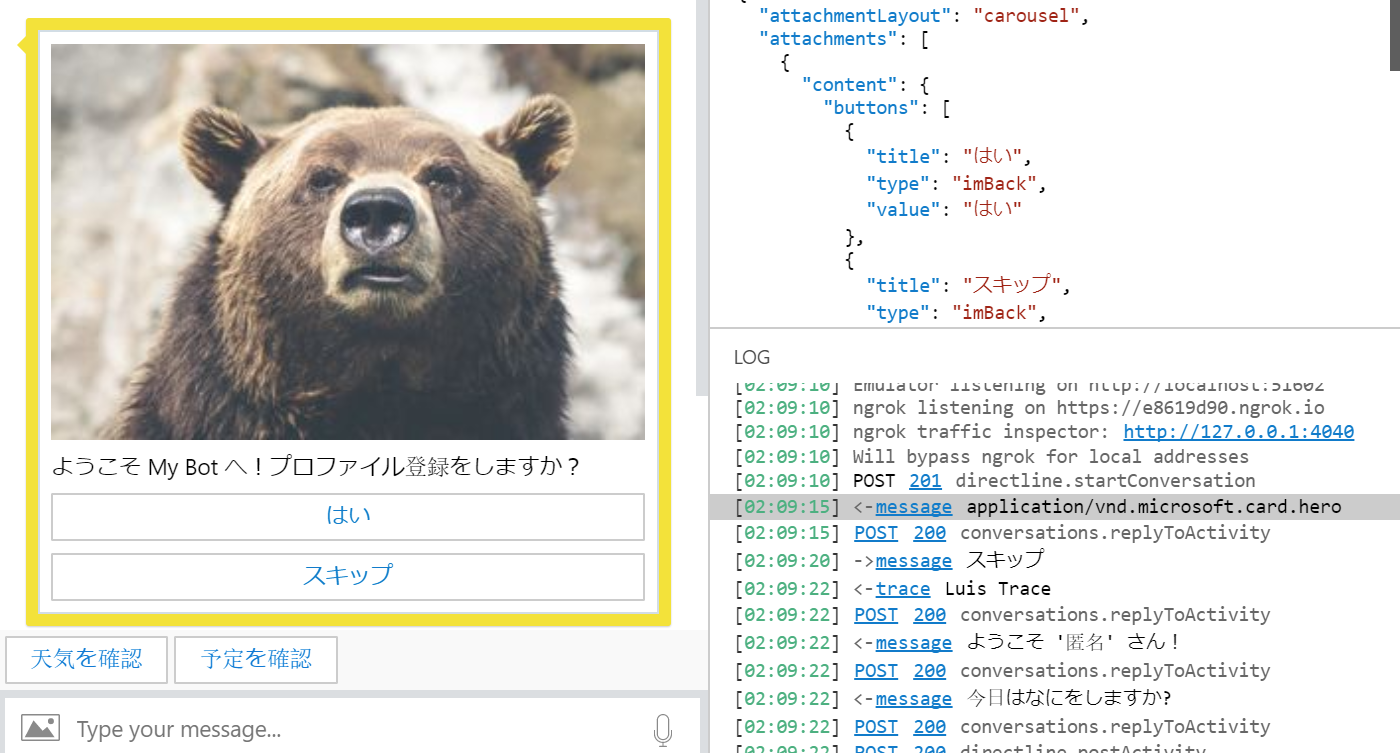Click the message link for スキップ entry
Viewport: 1400px width, 753px height.
click(913, 560)
